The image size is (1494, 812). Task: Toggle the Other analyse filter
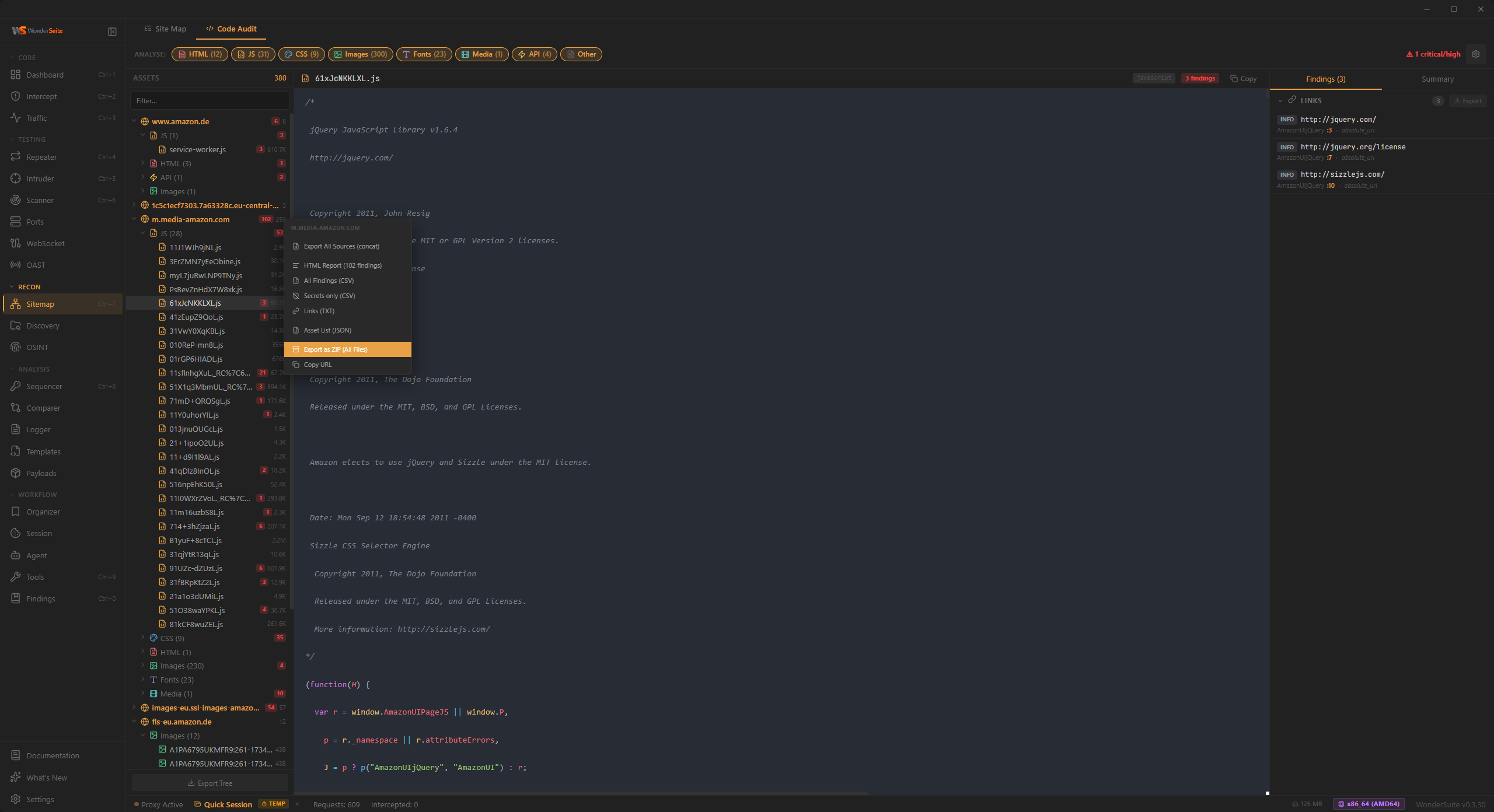pyautogui.click(x=581, y=54)
